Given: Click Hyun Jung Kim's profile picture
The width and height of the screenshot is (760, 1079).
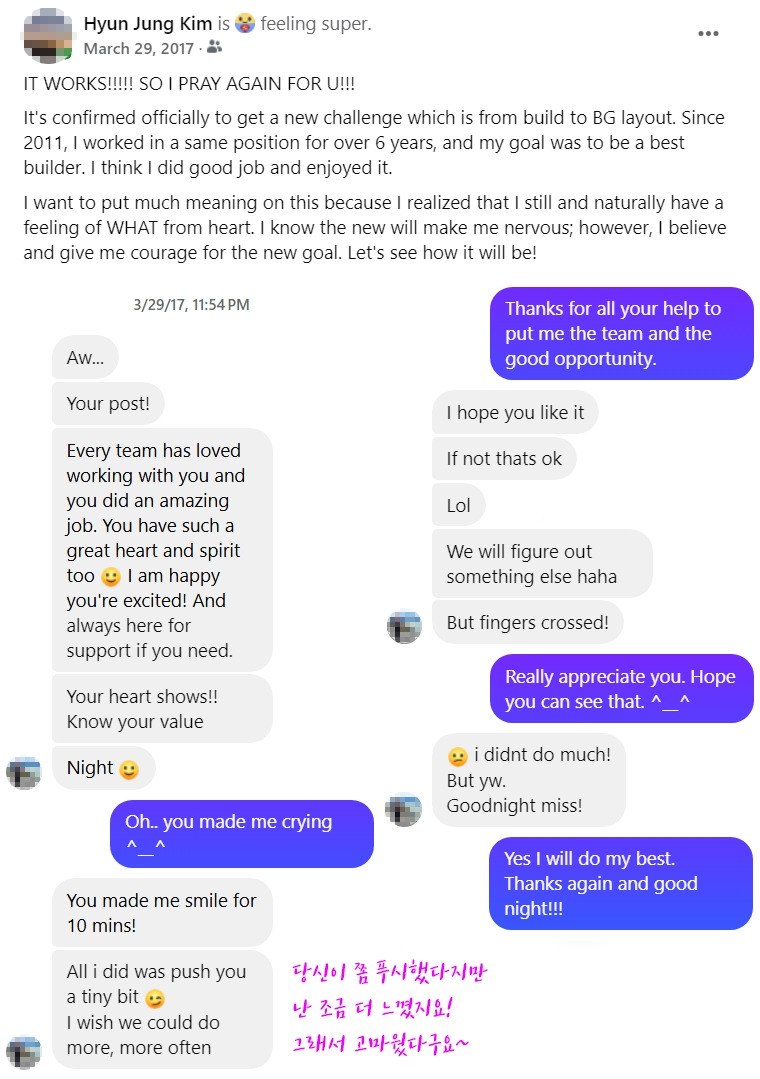Looking at the screenshot, I should [48, 35].
